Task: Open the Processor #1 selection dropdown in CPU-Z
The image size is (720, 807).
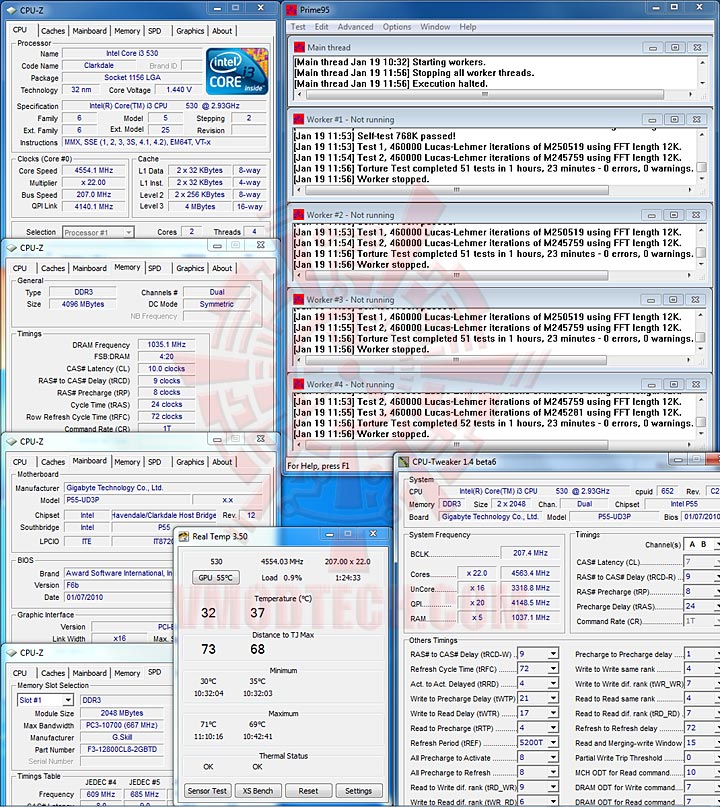Action: point(128,233)
